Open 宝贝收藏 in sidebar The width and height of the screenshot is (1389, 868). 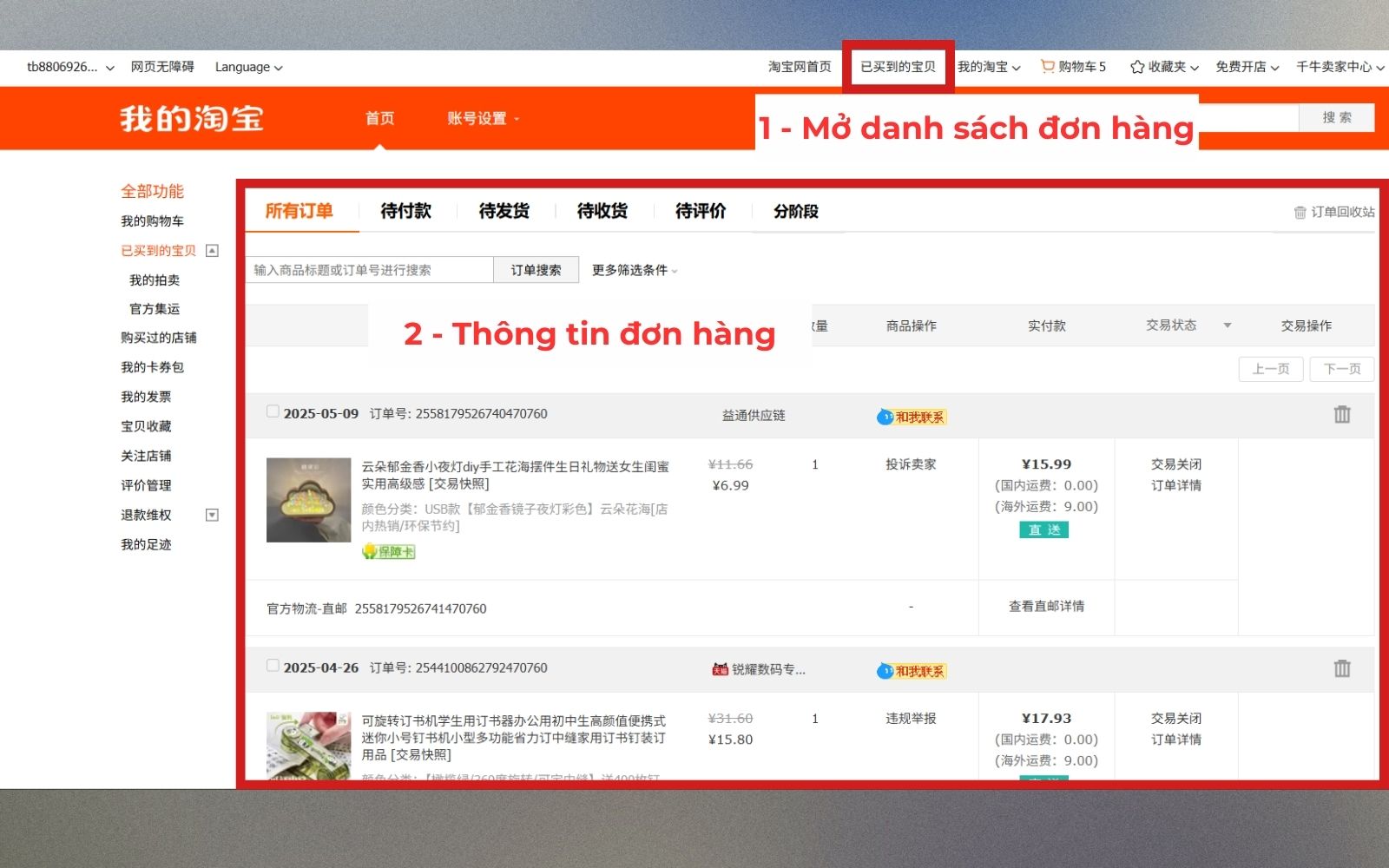pos(146,426)
